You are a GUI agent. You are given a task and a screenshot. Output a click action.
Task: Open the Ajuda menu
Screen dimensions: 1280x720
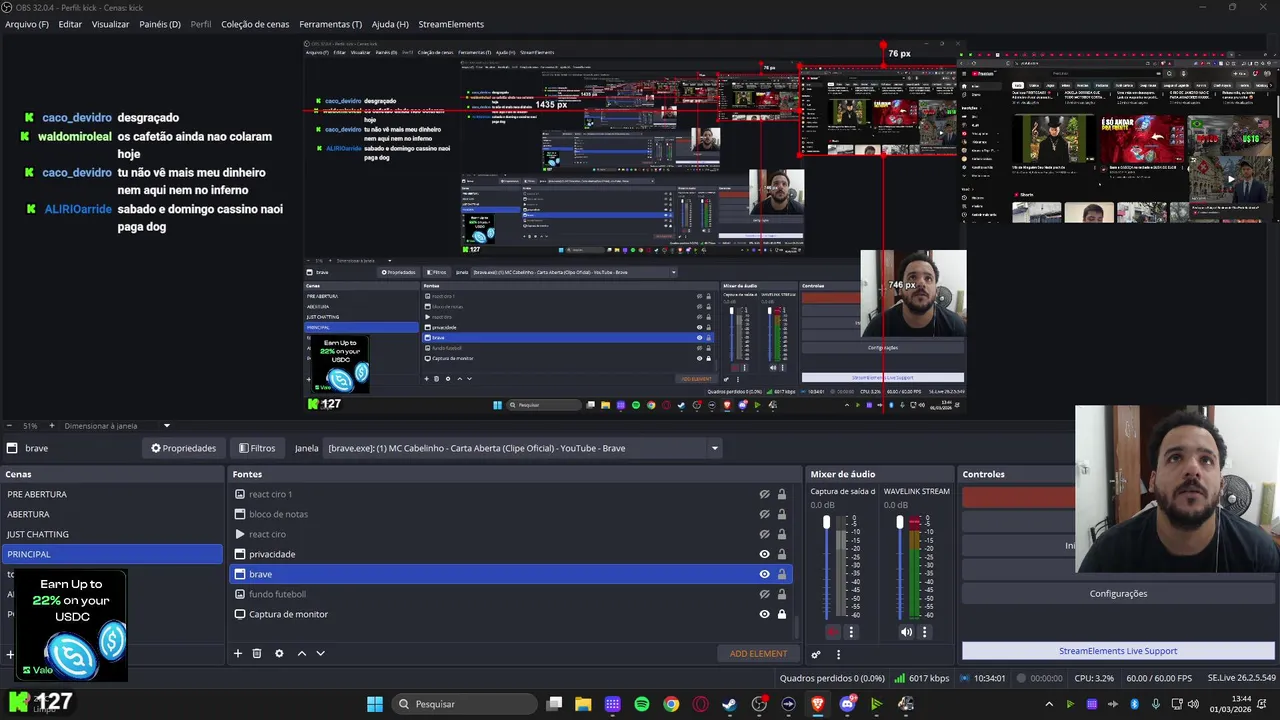point(390,24)
